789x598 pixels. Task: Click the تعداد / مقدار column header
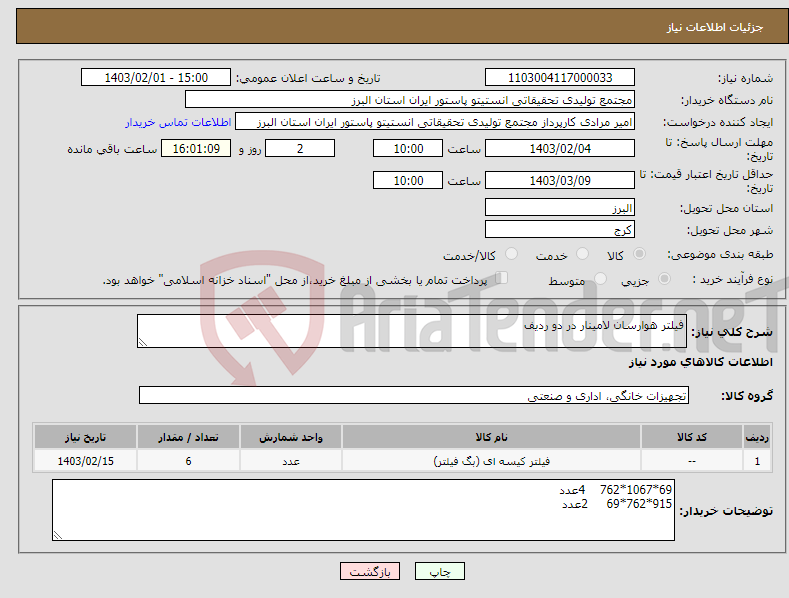click(188, 437)
